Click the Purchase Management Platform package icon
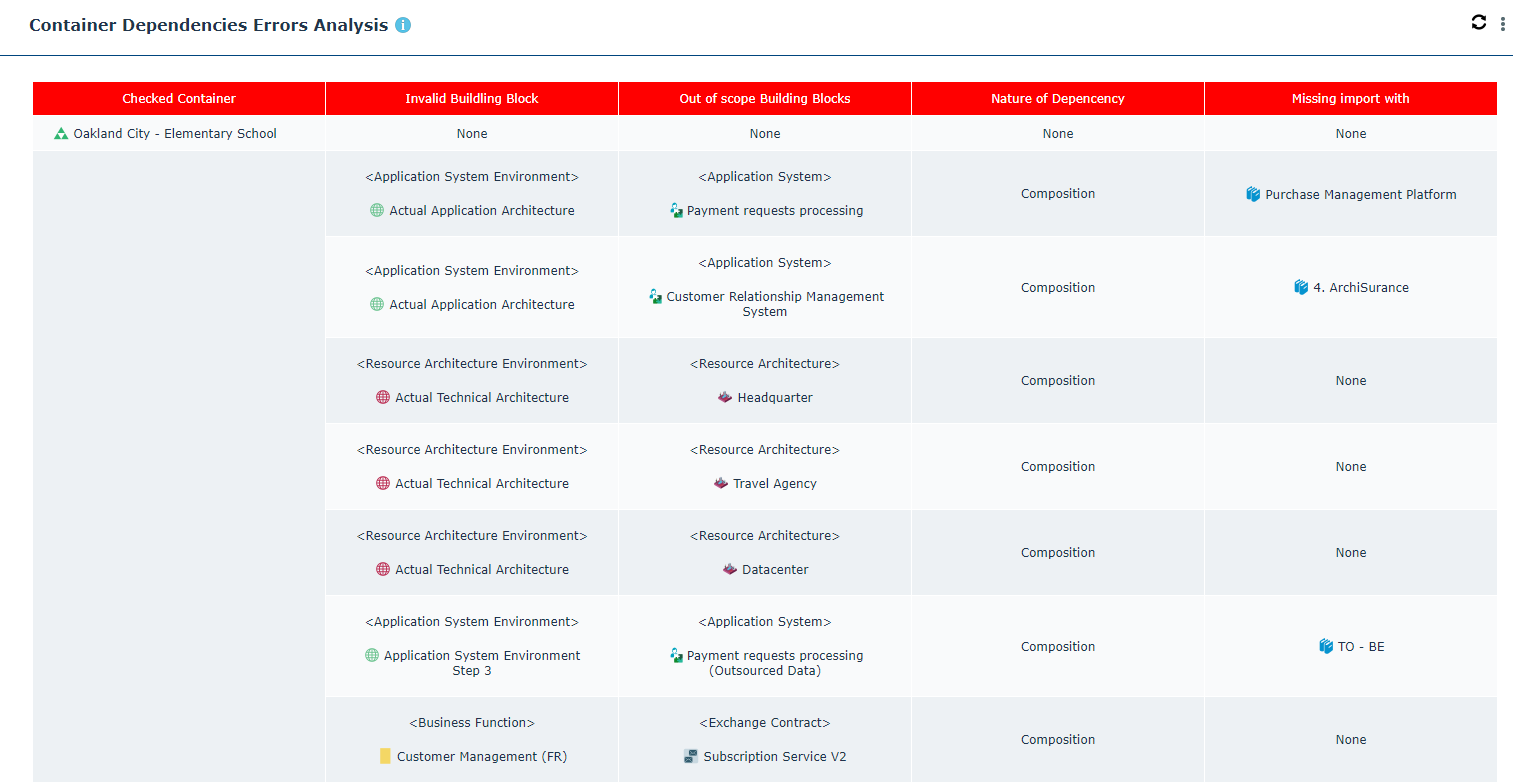The height and width of the screenshot is (782, 1513). point(1253,194)
